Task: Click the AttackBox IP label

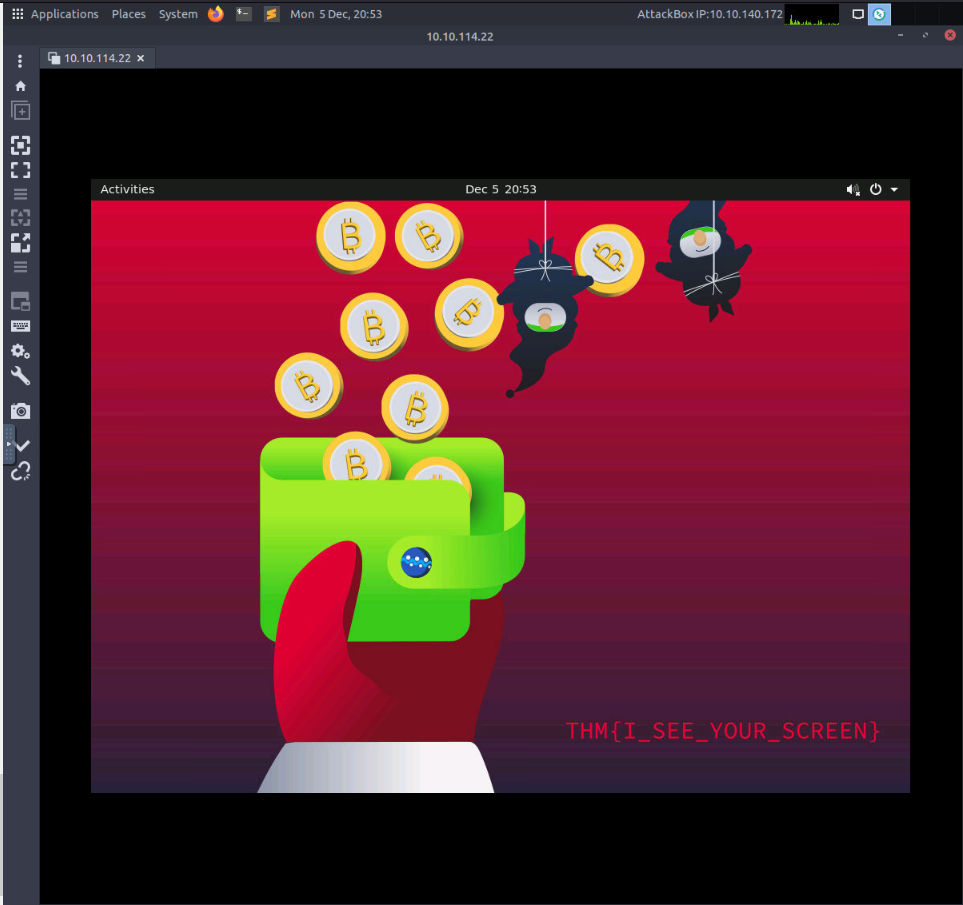Action: point(709,14)
